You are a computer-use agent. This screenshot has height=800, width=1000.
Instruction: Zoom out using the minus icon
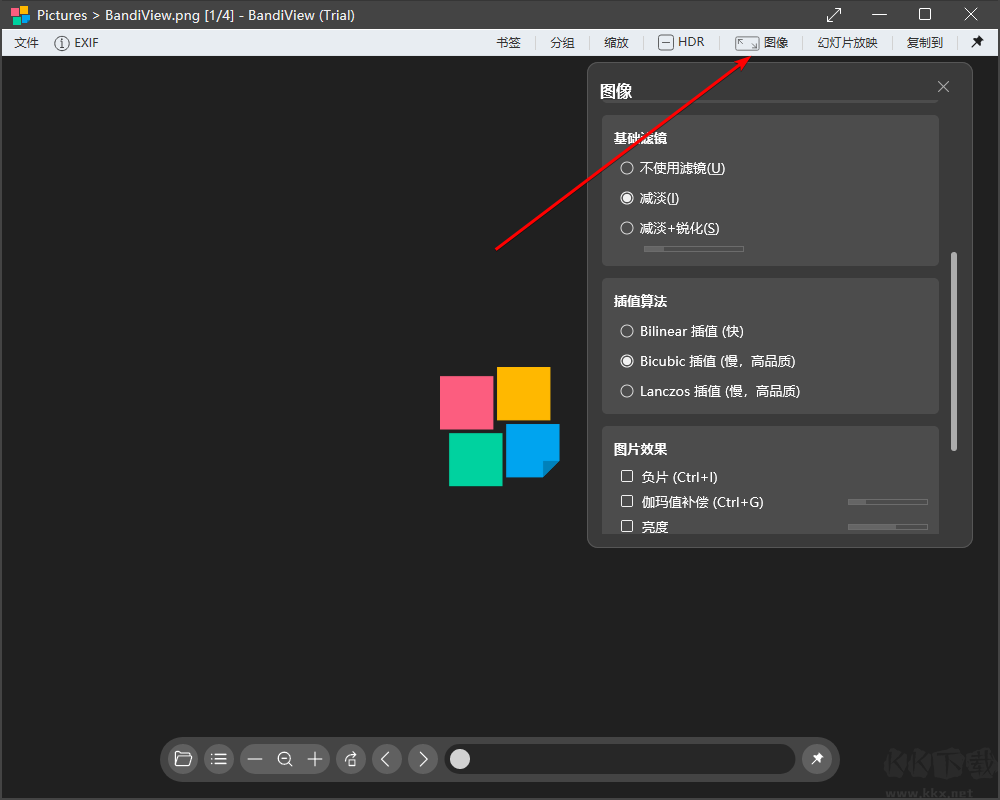click(x=255, y=759)
